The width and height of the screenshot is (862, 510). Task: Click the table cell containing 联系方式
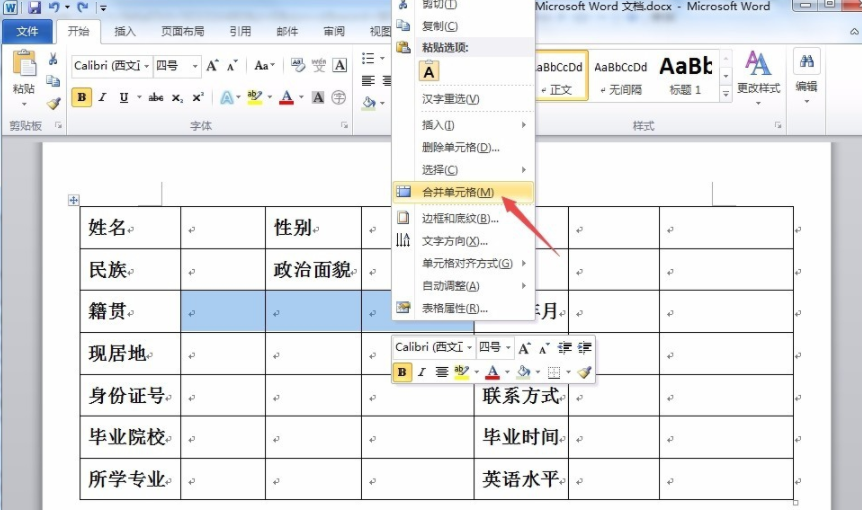coord(521,396)
